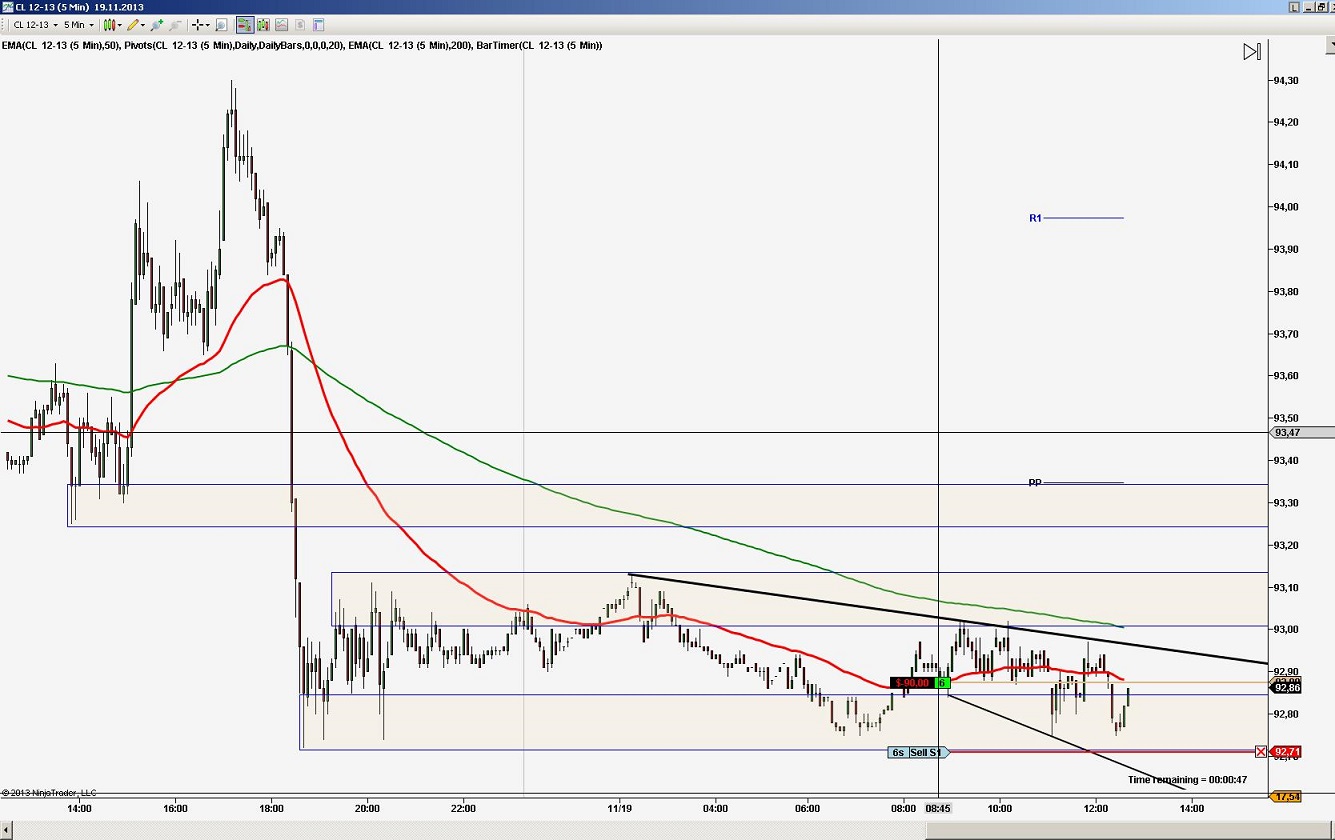Cancel the Sell S1 order with the red X
The width and height of the screenshot is (1335, 840).
click(x=1260, y=751)
